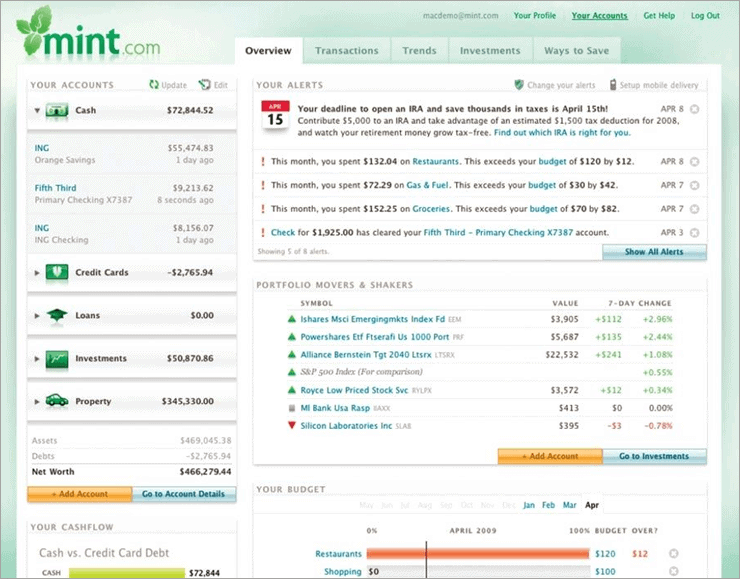The height and width of the screenshot is (579, 740).
Task: Dismiss the Gas & Fuel budget alert
Action: point(694,185)
